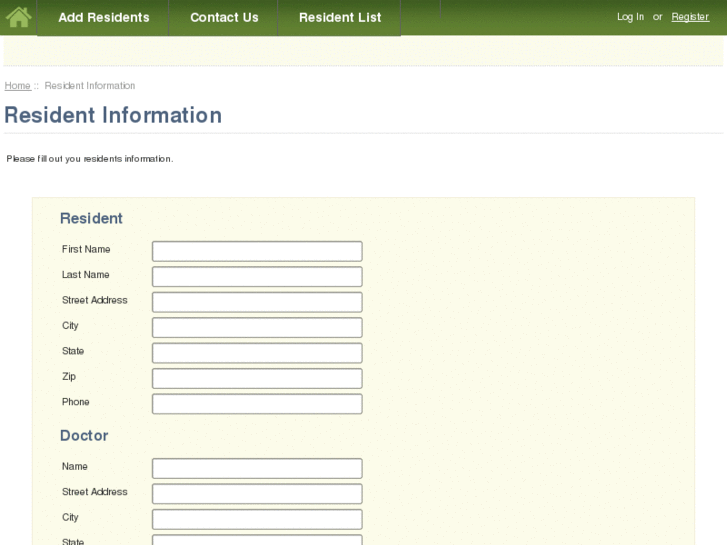727x545 pixels.
Task: Click the Log In link
Action: [x=630, y=17]
